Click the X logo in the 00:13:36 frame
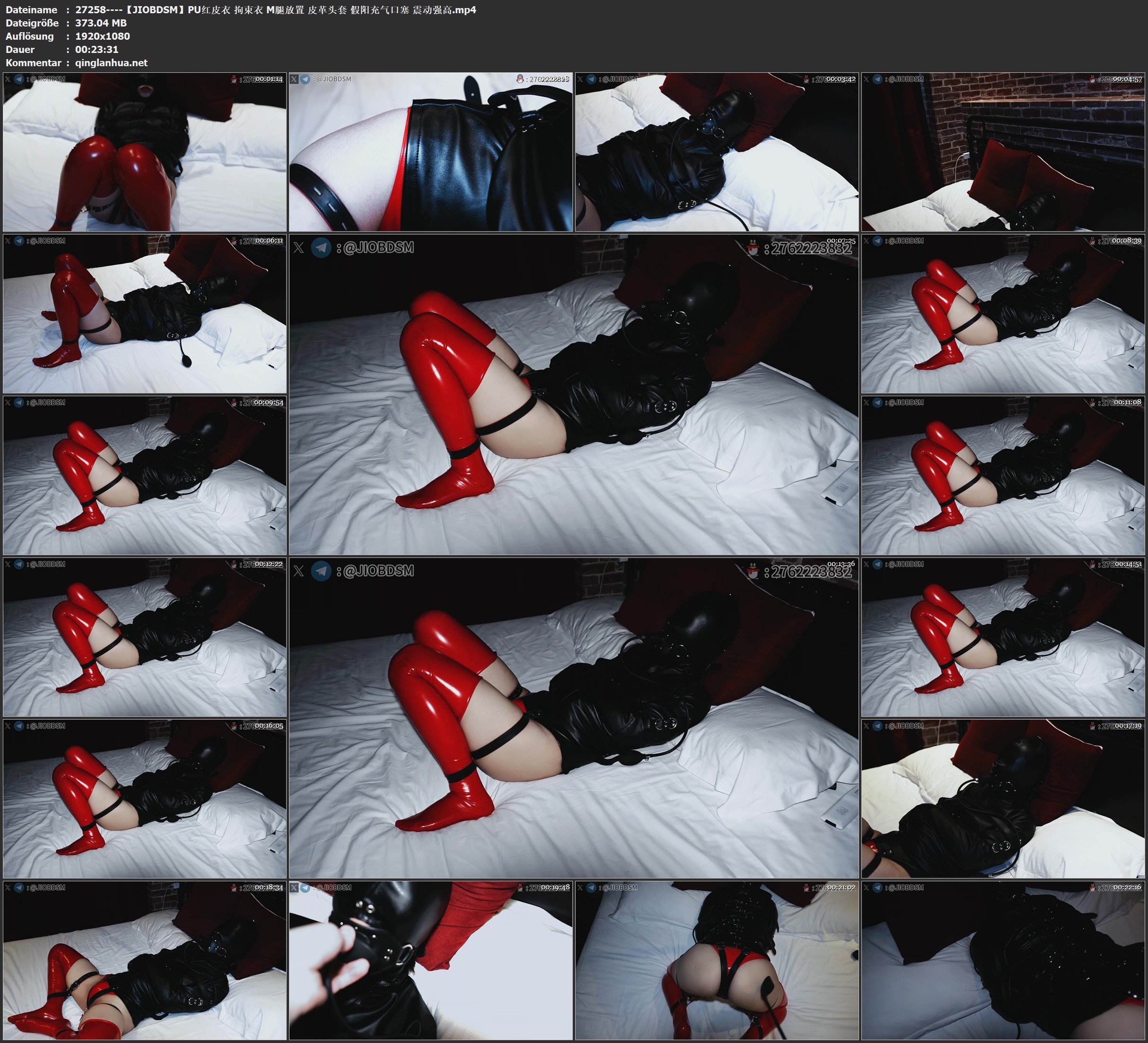1148x1043 pixels. click(298, 571)
